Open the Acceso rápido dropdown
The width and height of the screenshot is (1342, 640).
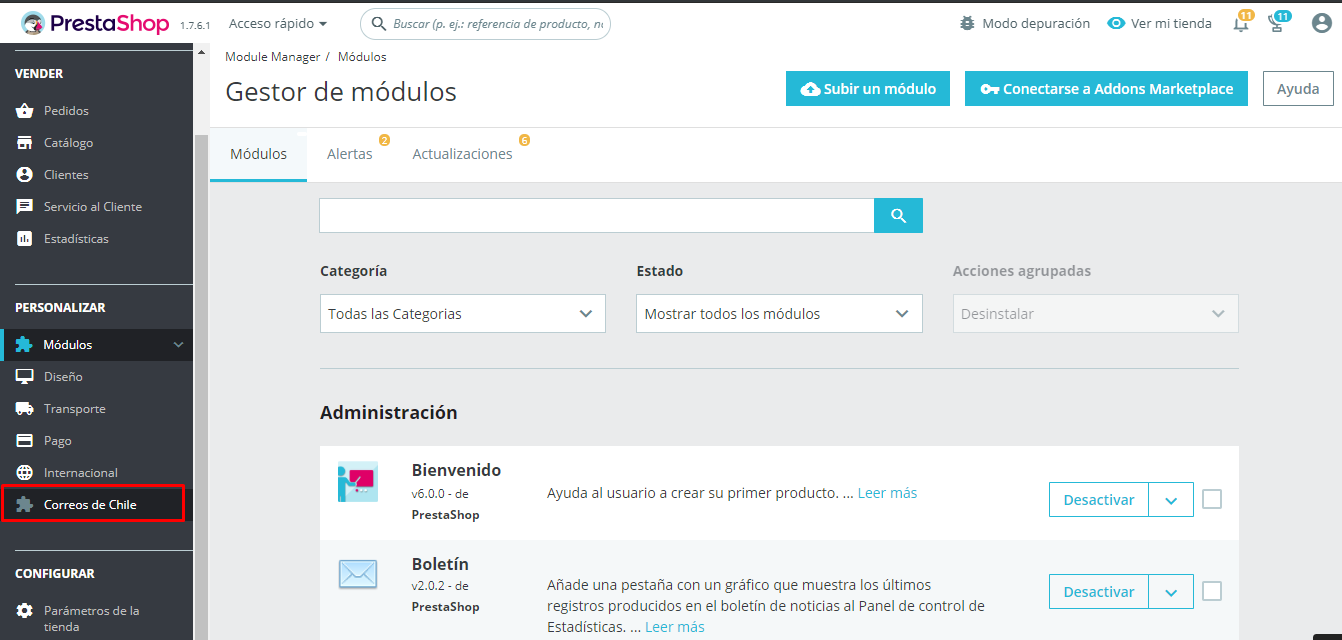coord(278,23)
